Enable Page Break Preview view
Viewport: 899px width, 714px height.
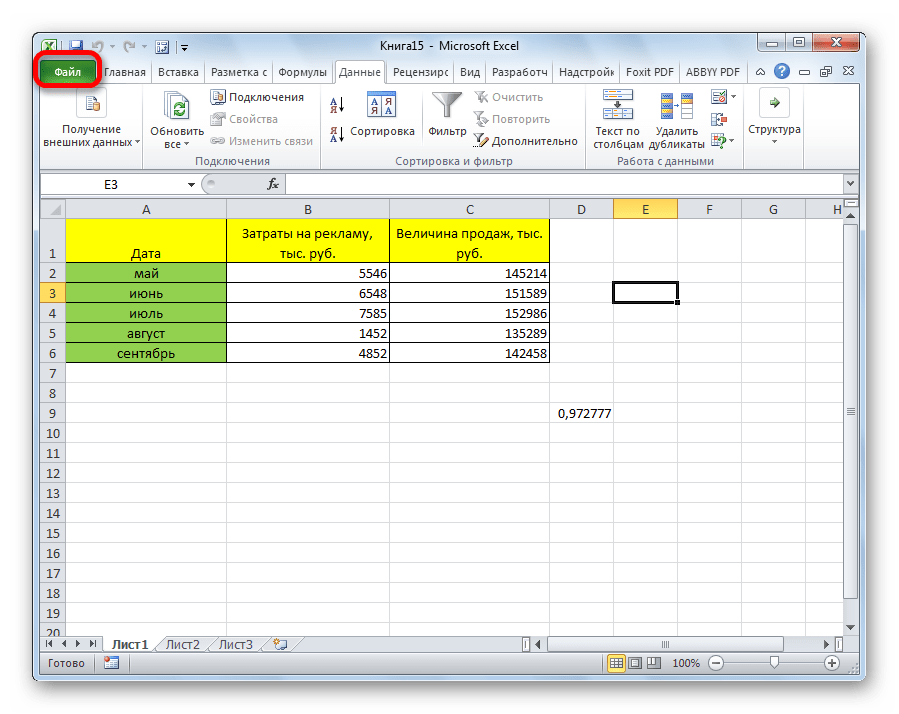tap(656, 663)
